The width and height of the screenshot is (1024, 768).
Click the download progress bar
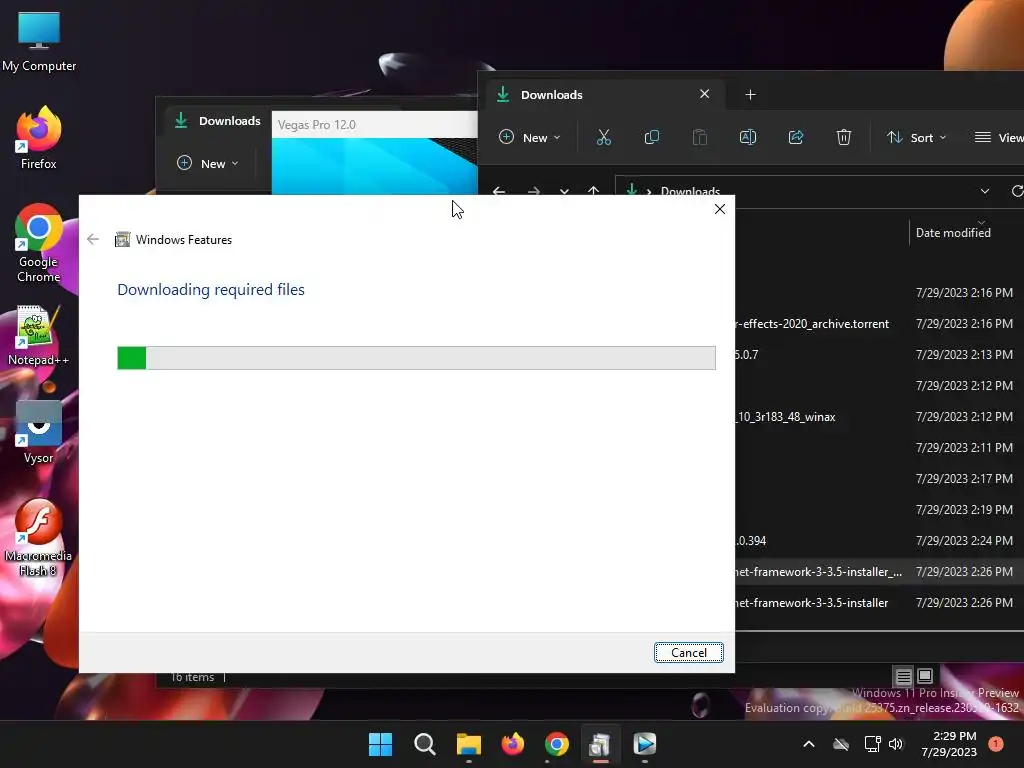[x=416, y=358]
